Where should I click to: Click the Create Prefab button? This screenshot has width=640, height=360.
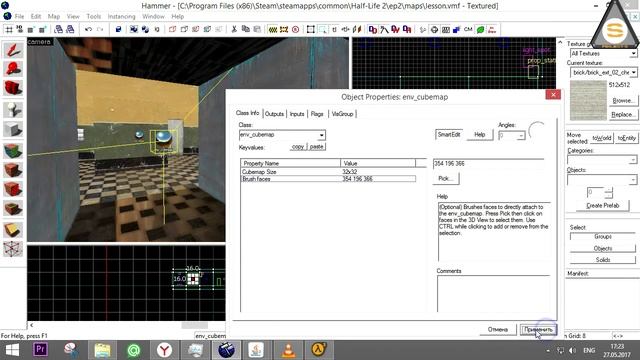click(x=602, y=205)
